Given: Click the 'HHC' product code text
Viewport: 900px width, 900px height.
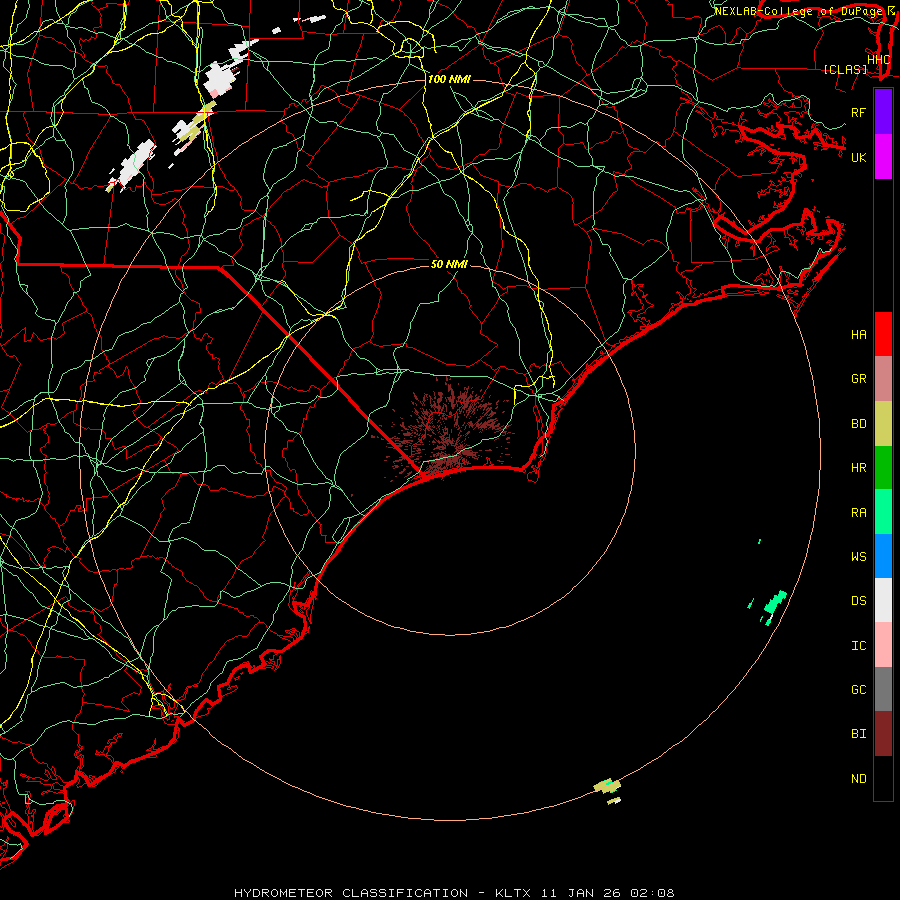Looking at the screenshot, I should (879, 59).
